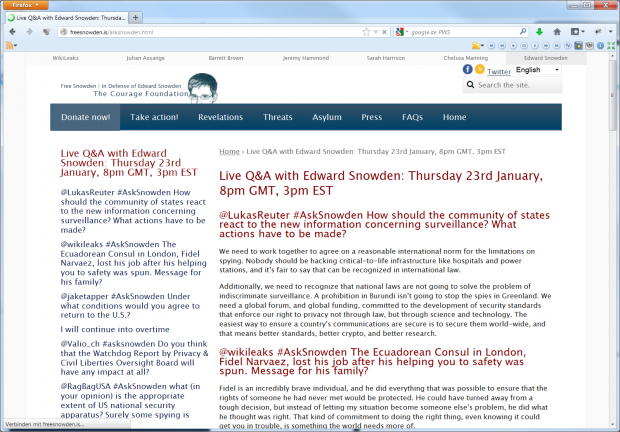Click the magnifier icon in site search
Viewport: 620px width, 432px height.
(x=470, y=85)
